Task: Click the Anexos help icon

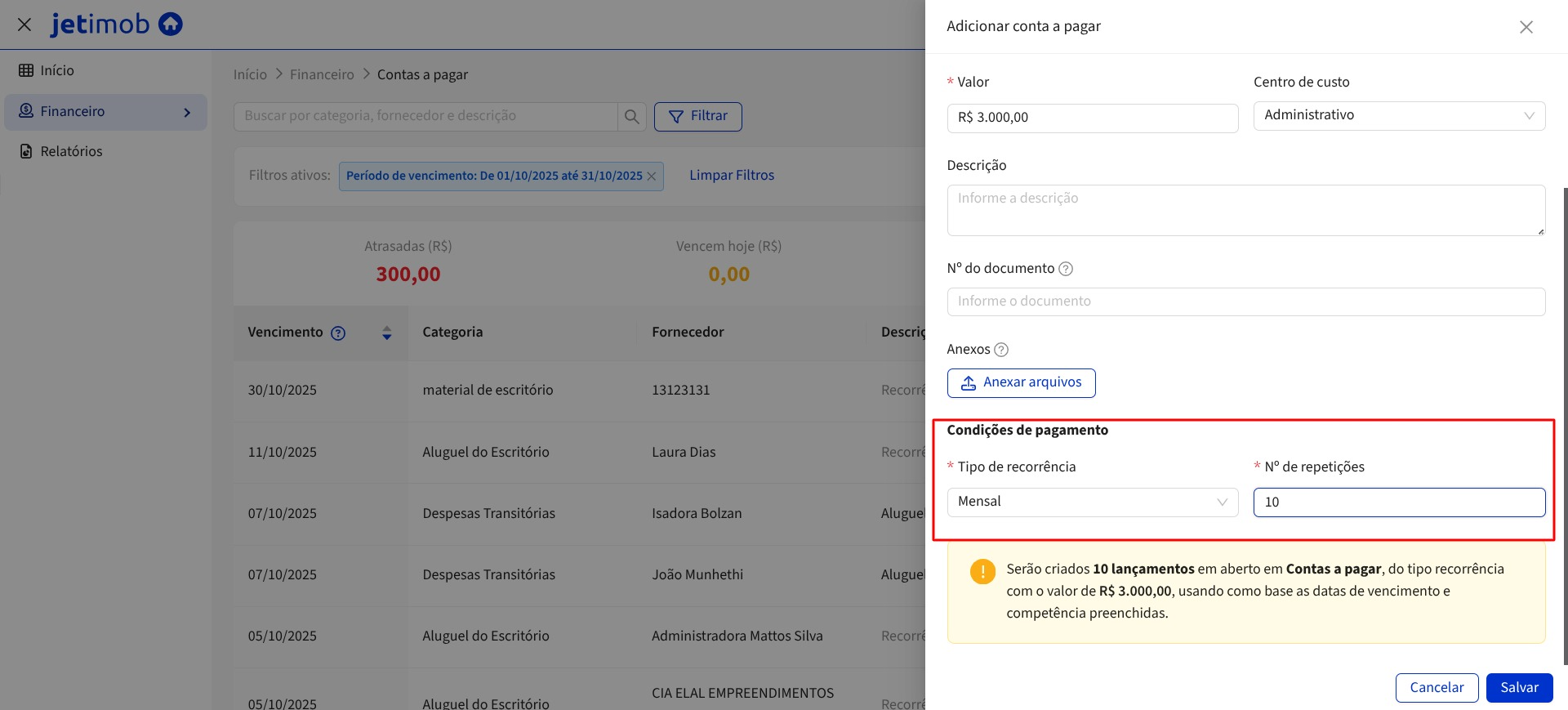Action: (1001, 350)
